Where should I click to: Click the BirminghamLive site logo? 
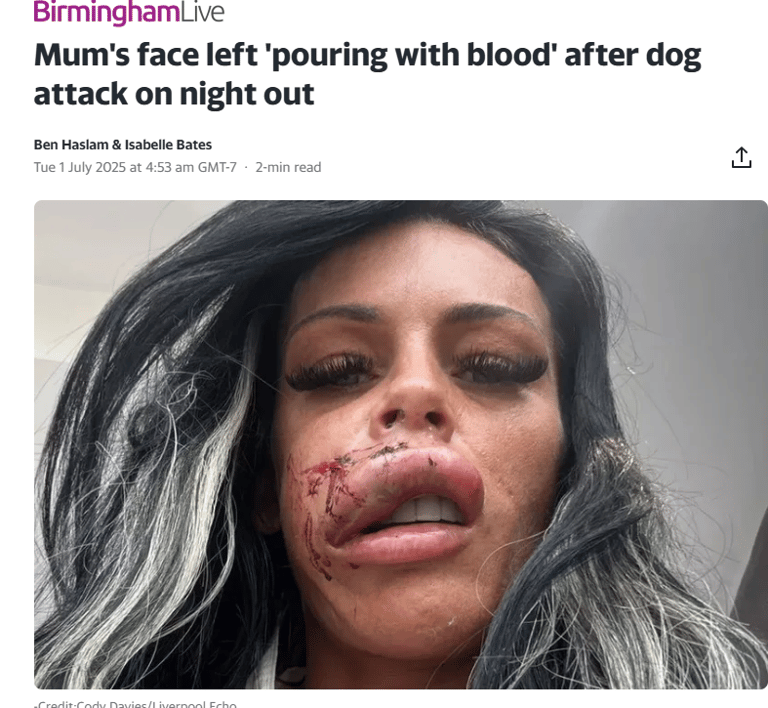click(x=129, y=13)
